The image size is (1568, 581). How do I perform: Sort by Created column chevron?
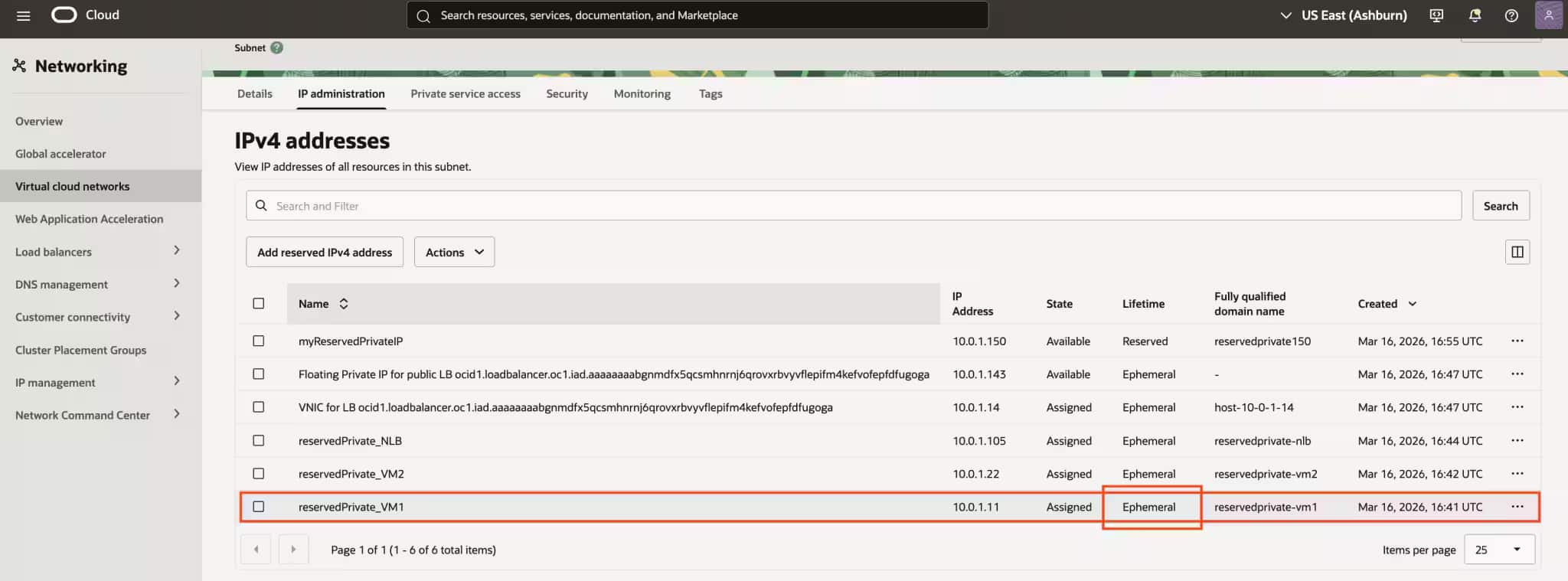click(x=1412, y=304)
